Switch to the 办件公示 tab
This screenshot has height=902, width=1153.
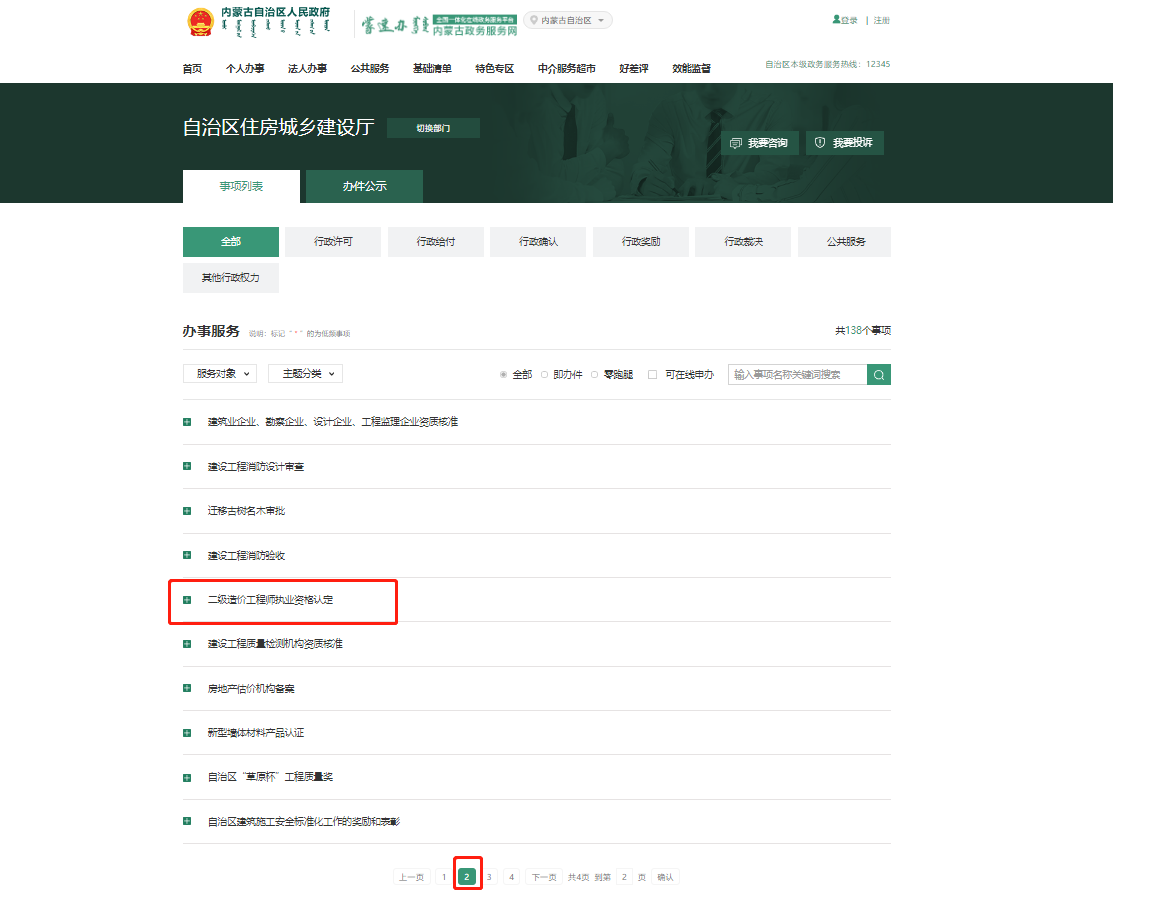tap(364, 186)
